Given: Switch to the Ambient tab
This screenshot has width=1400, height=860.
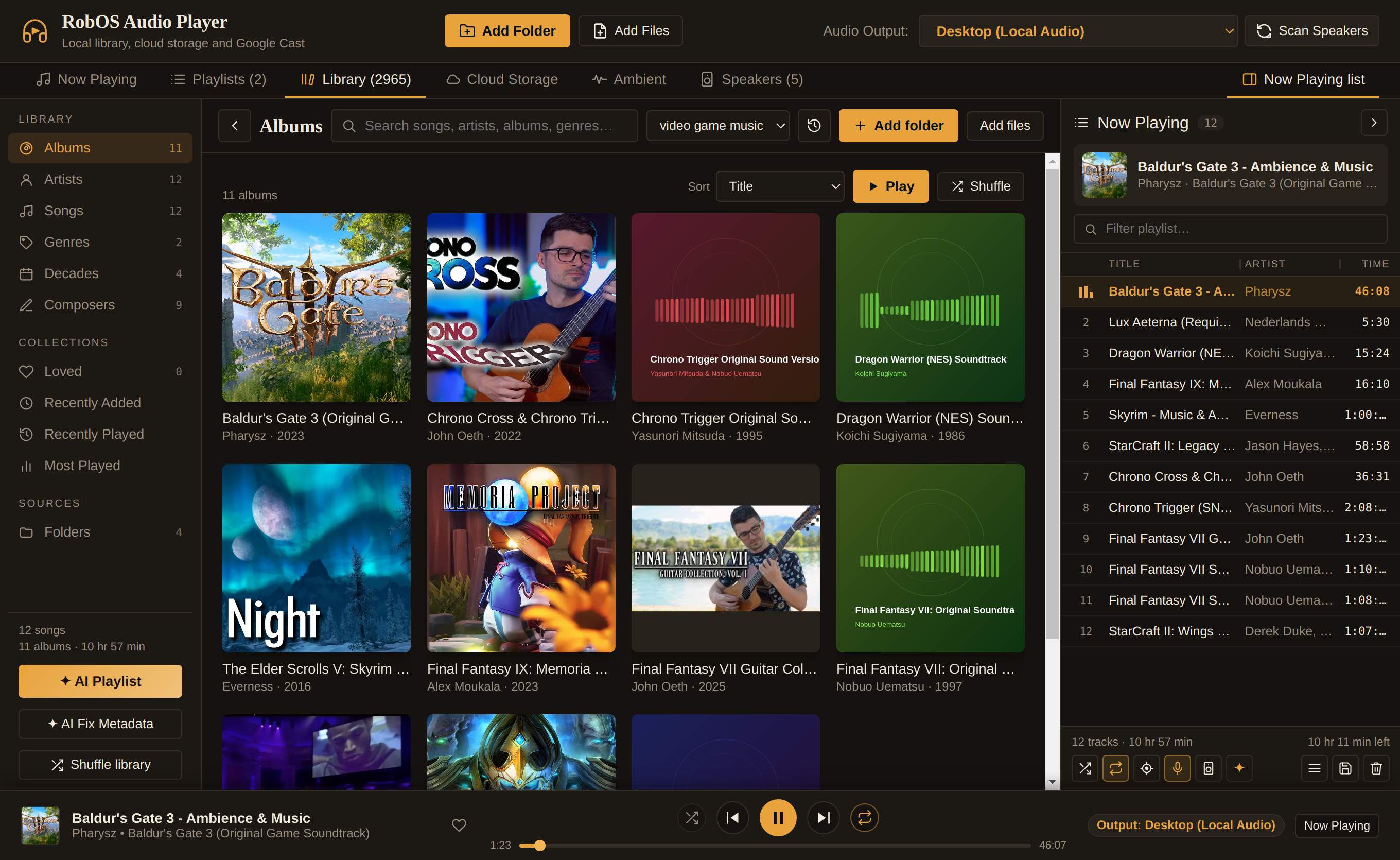Looking at the screenshot, I should pyautogui.click(x=628, y=80).
